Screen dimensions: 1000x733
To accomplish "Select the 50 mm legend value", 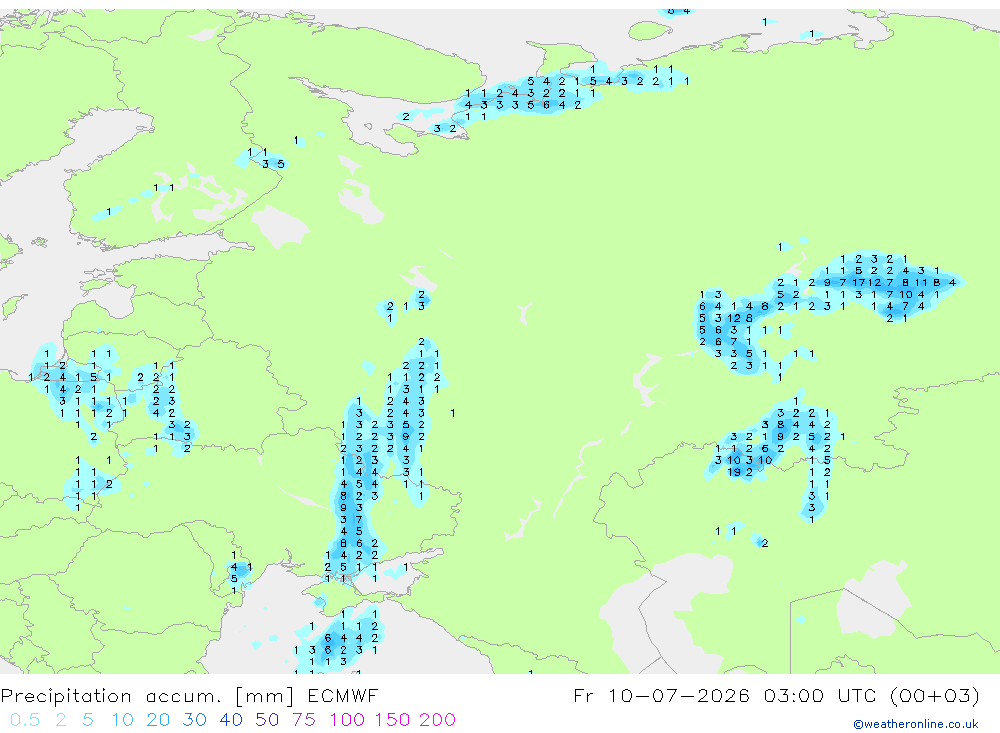I will click(267, 720).
